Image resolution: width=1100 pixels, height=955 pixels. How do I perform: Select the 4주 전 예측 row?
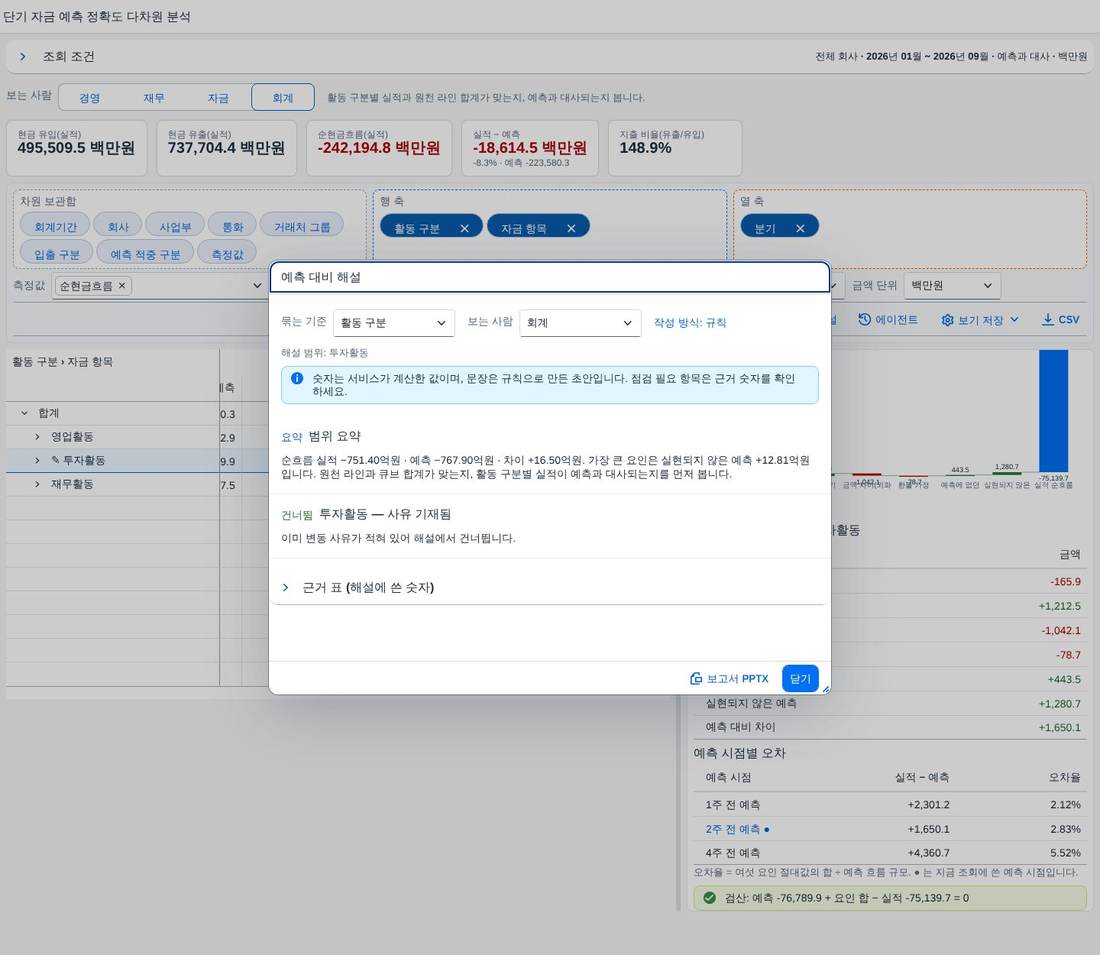(890, 853)
